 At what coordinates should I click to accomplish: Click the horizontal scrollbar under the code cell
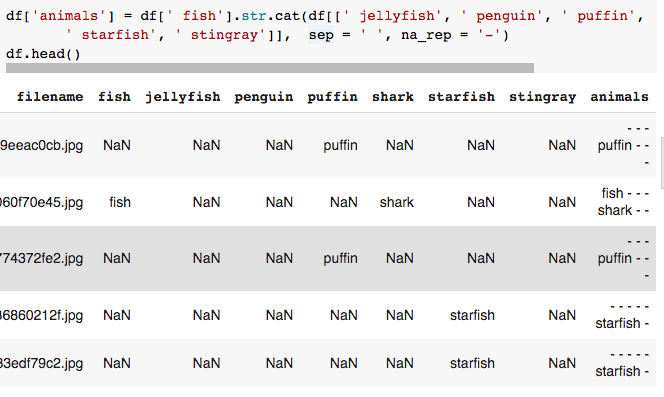(270, 68)
